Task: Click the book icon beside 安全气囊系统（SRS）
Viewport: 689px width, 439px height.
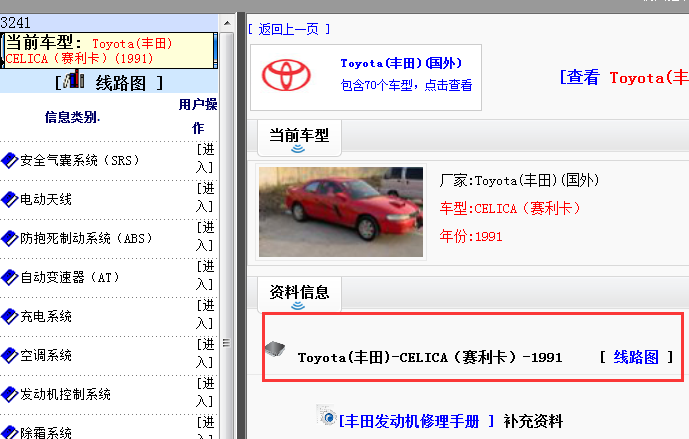Action: (9, 161)
